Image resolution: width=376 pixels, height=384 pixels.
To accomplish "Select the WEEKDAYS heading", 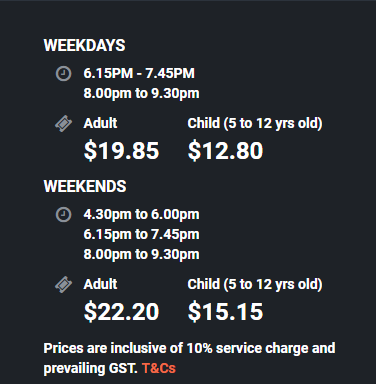I will point(84,45).
